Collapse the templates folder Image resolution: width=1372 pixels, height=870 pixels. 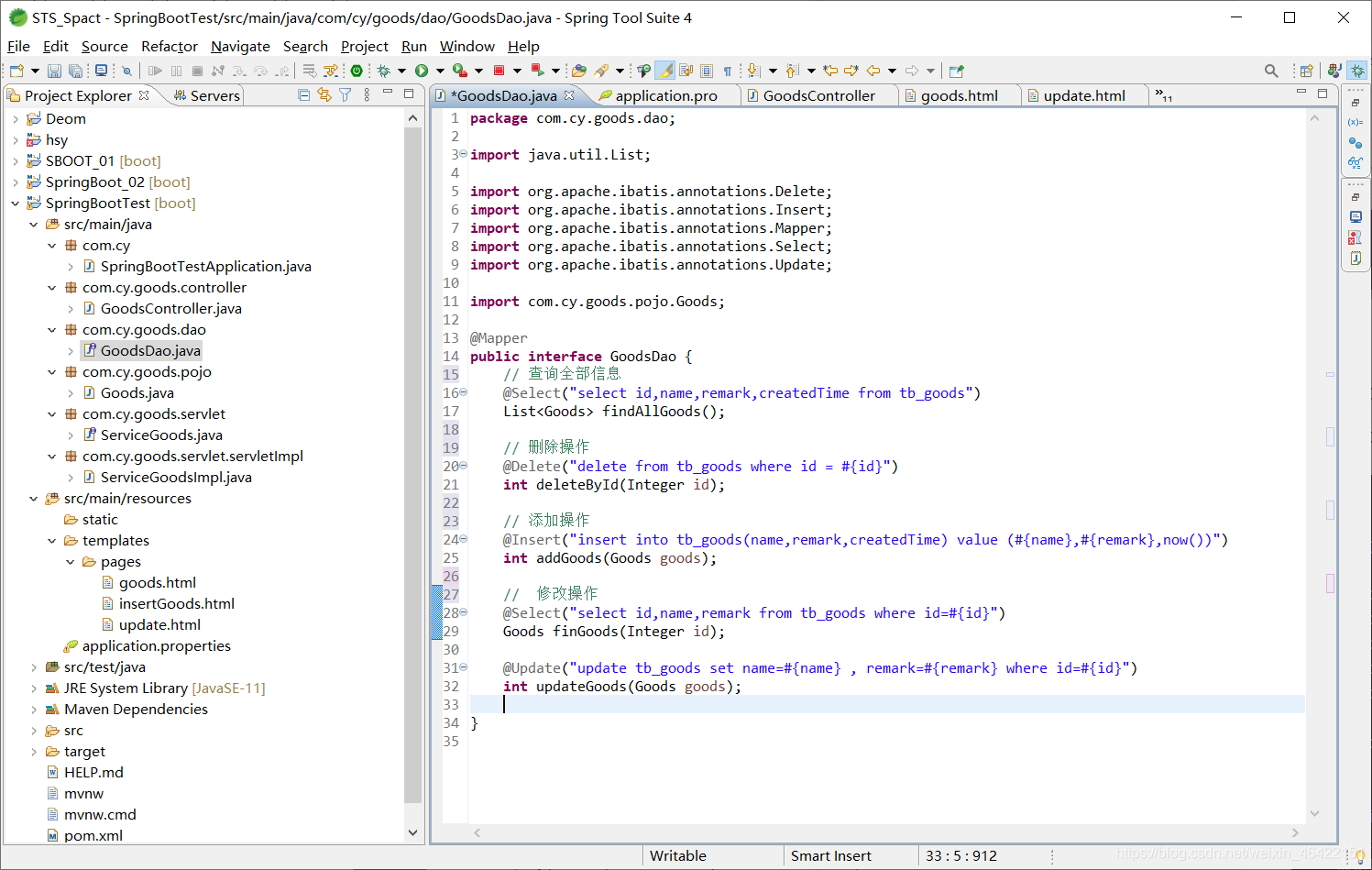52,540
